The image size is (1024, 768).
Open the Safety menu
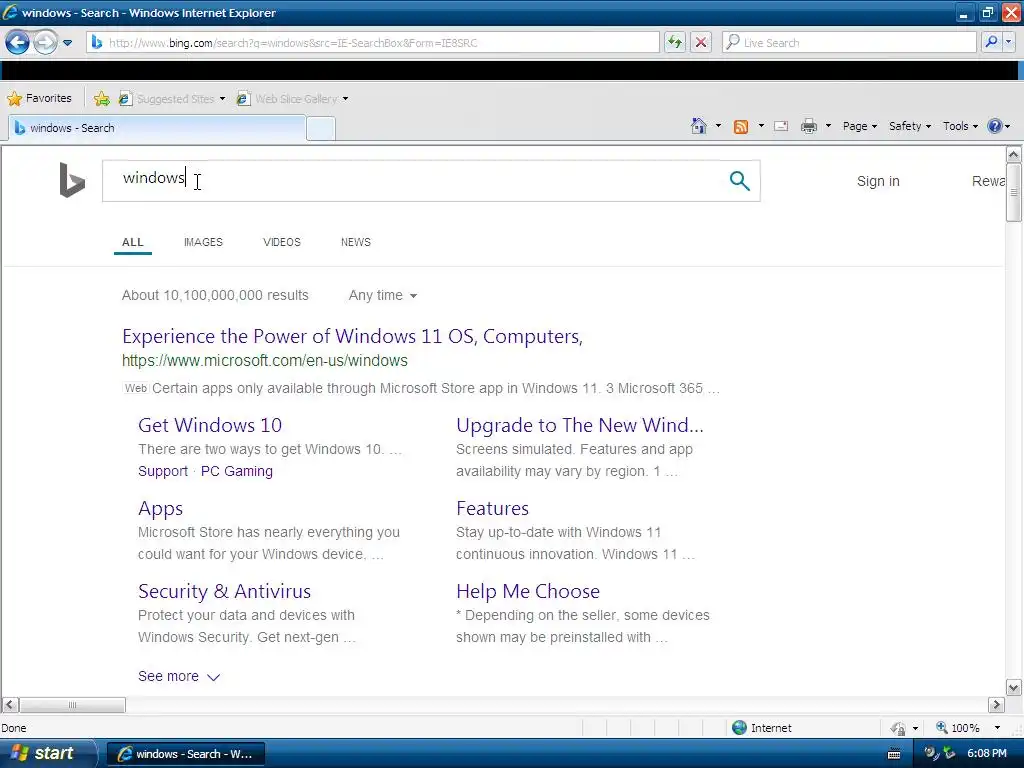[x=910, y=126]
